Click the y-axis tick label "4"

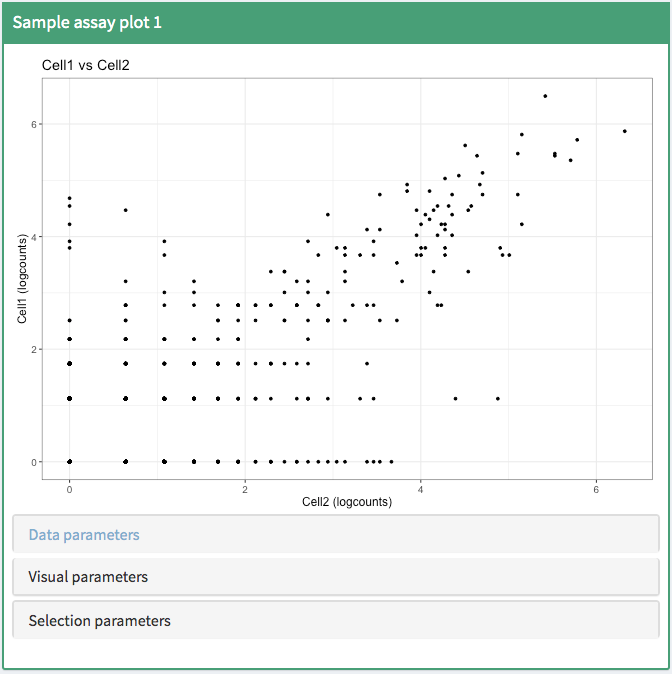[33, 237]
